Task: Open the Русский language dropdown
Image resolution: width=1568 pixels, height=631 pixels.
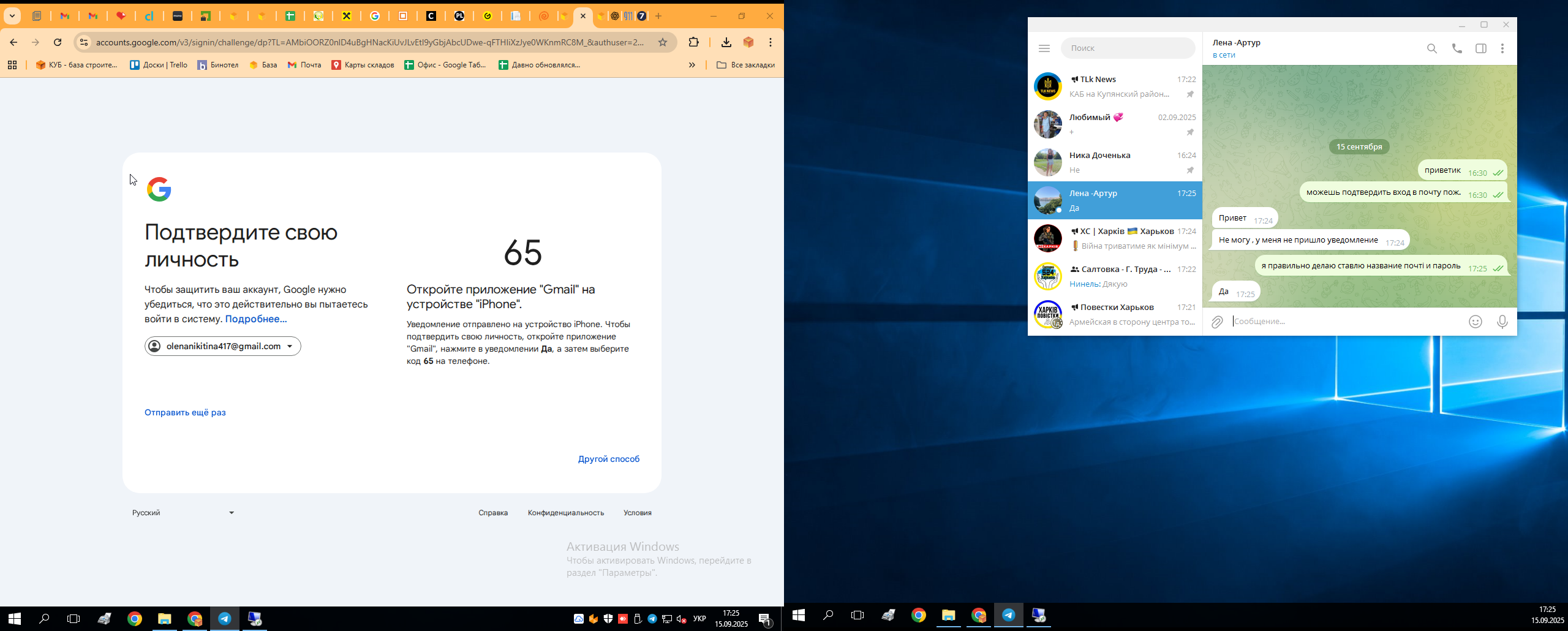Action: coord(183,513)
